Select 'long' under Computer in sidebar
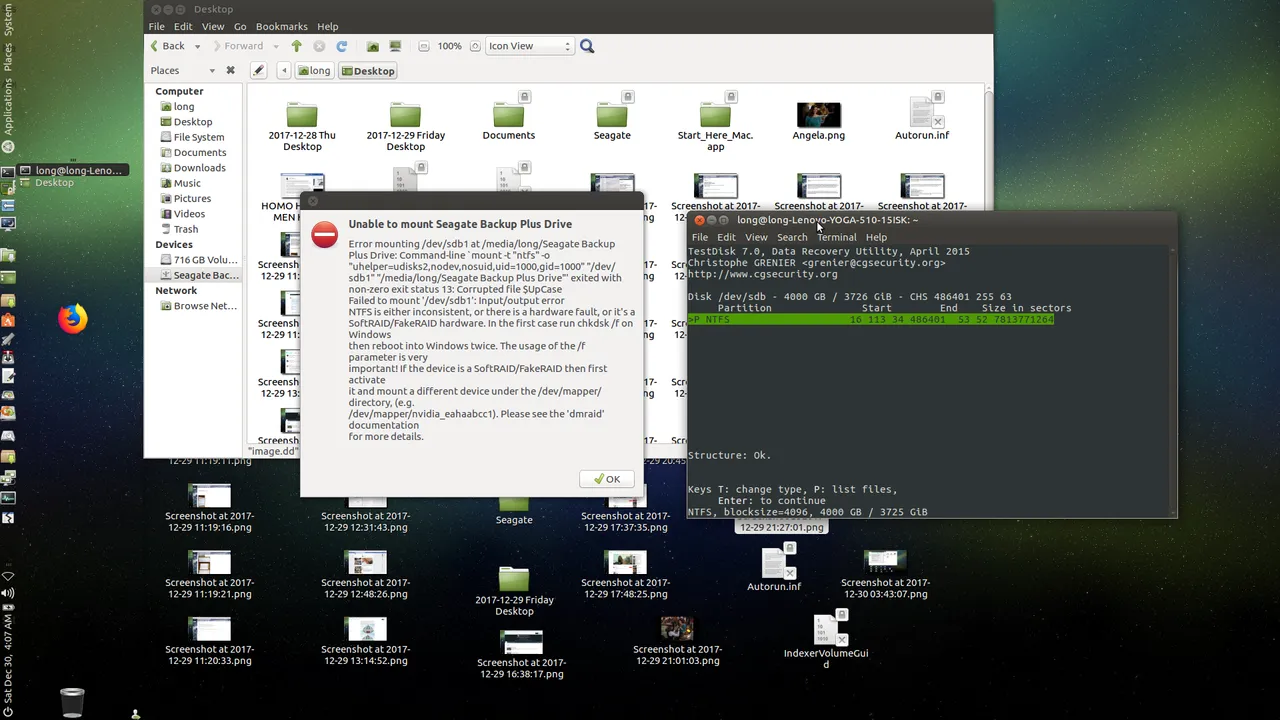The height and width of the screenshot is (720, 1280). click(184, 106)
